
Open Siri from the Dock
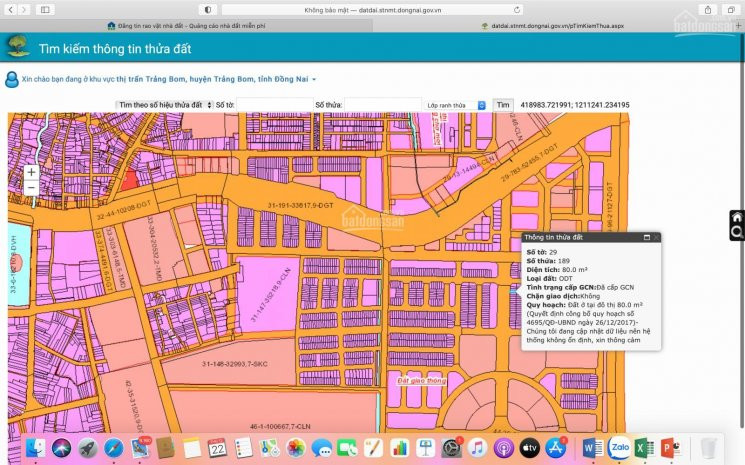coord(61,448)
